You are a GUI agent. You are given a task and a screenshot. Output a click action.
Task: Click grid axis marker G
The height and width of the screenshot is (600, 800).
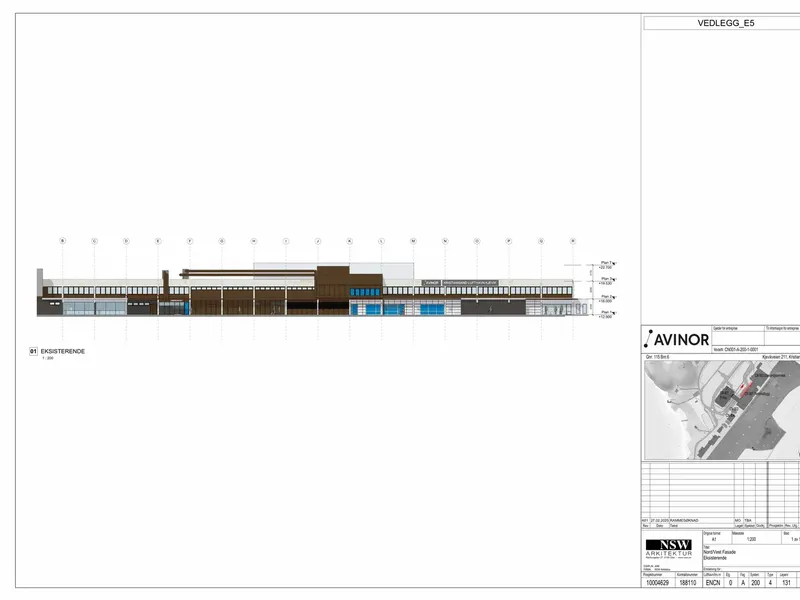pyautogui.click(x=222, y=241)
